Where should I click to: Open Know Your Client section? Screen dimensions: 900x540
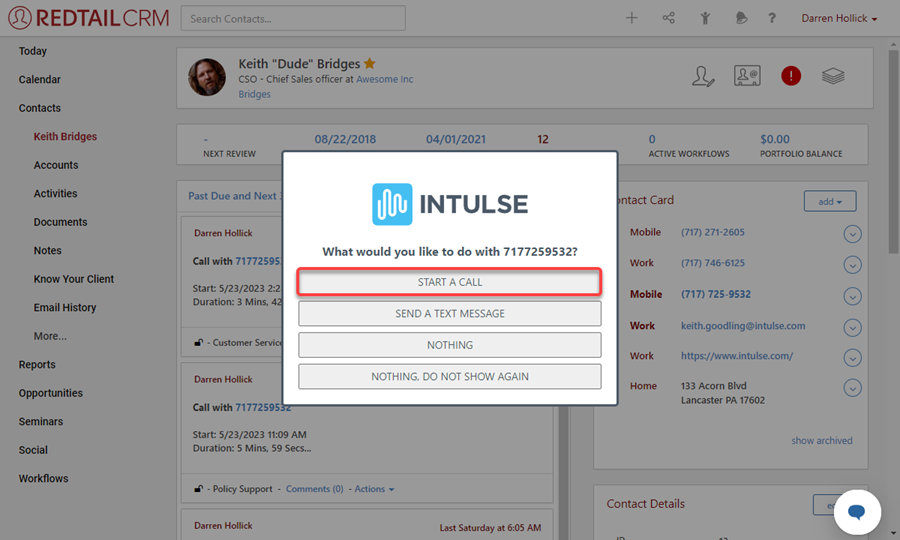(74, 279)
